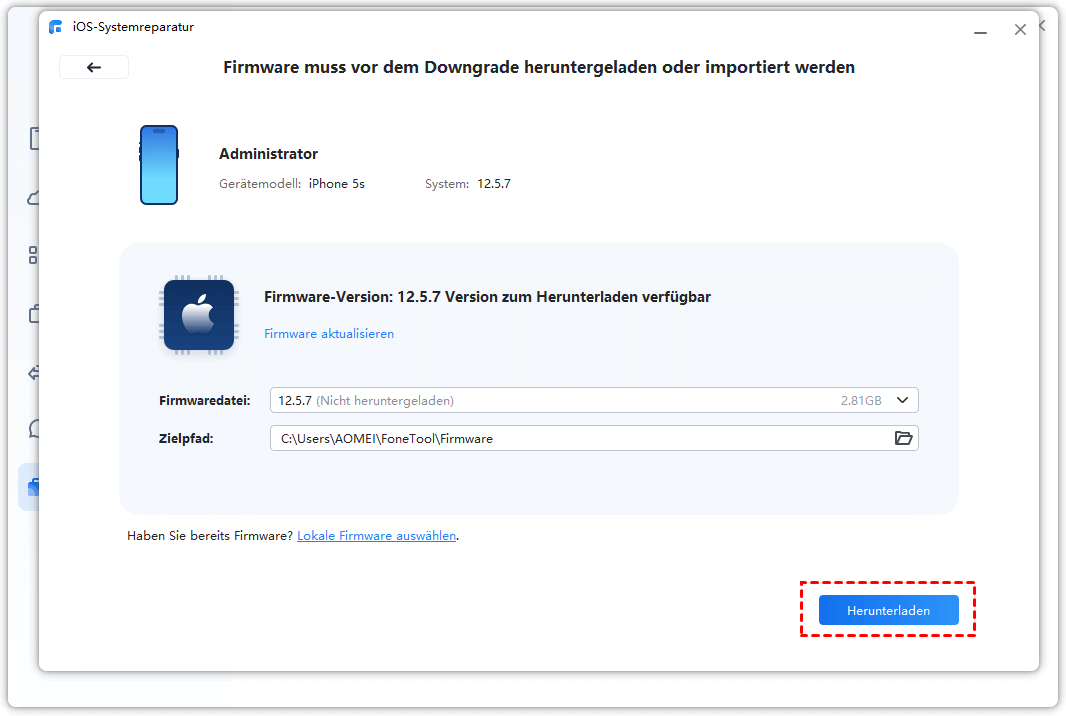Viewport: 1066px width, 716px height.
Task: Close the iOS-Systemreparatur dialog
Action: coord(1020,30)
